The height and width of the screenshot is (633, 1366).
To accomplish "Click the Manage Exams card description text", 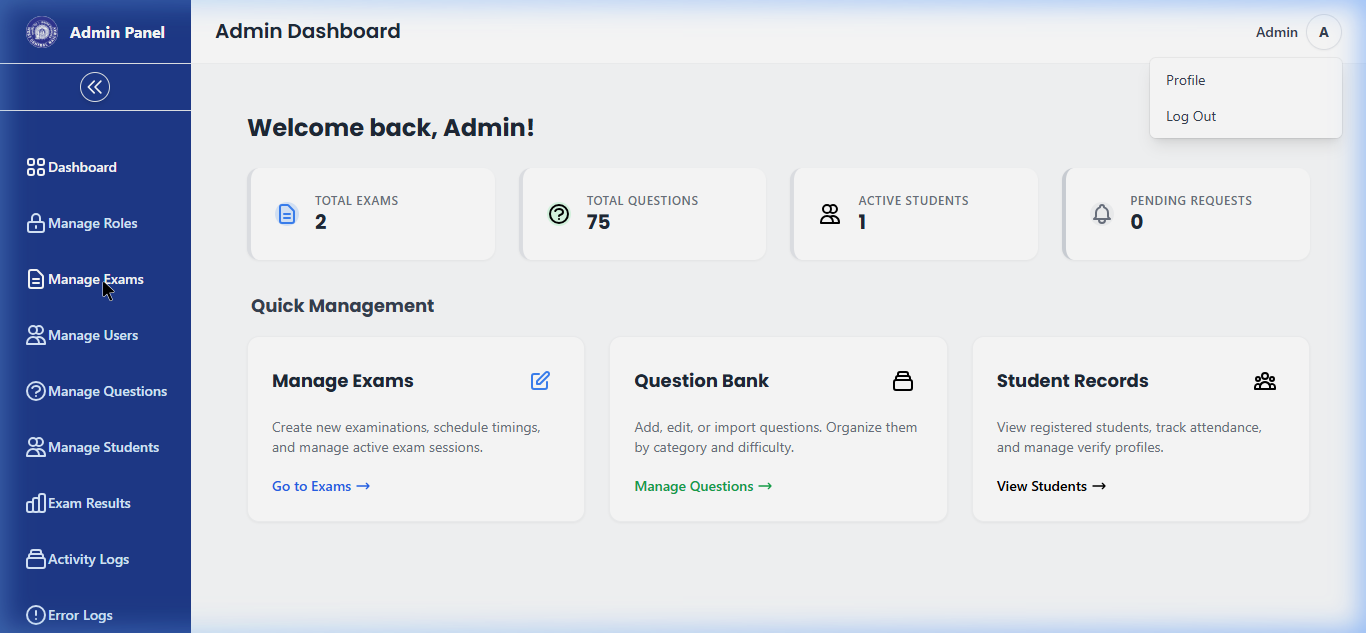I will pos(406,437).
